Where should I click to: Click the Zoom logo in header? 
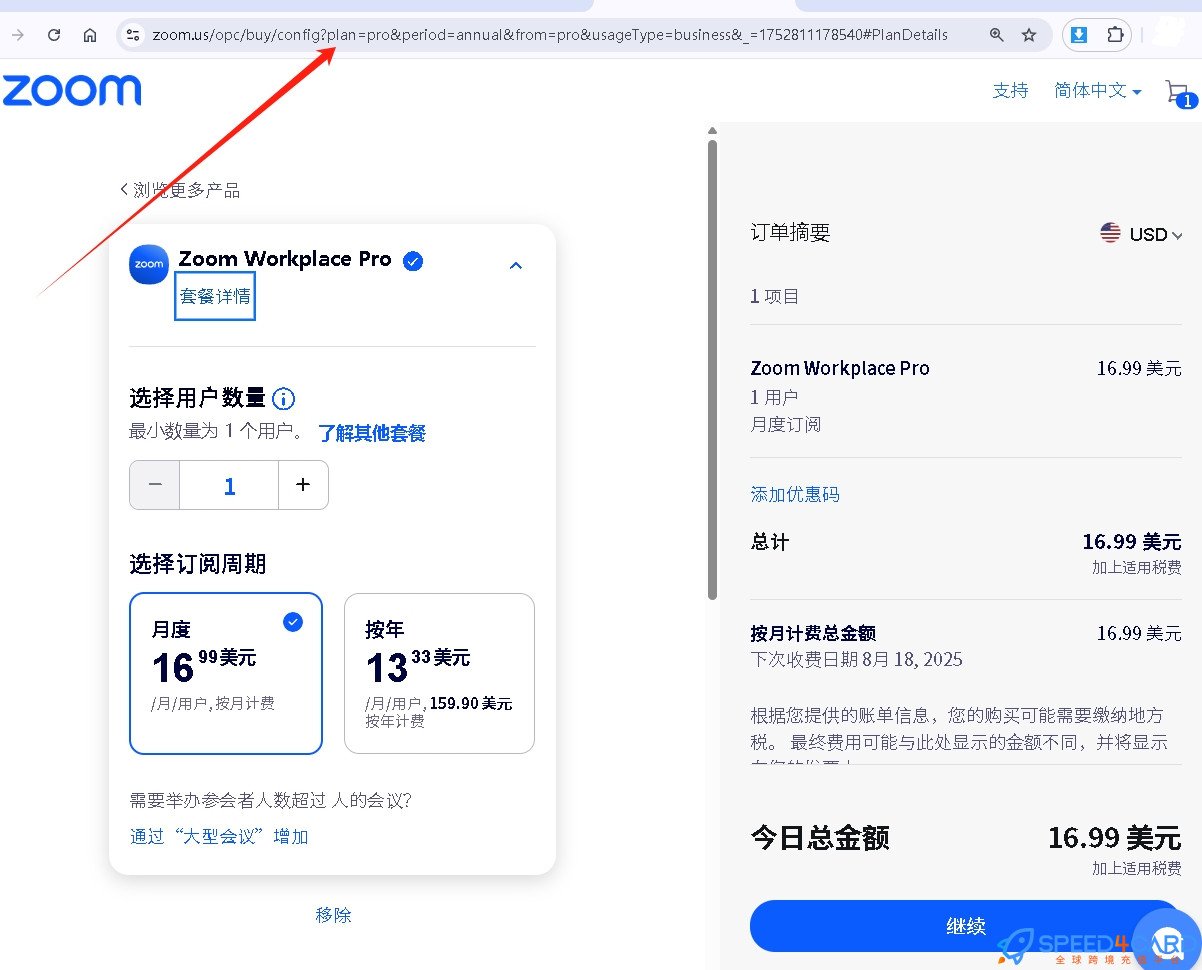[x=72, y=90]
